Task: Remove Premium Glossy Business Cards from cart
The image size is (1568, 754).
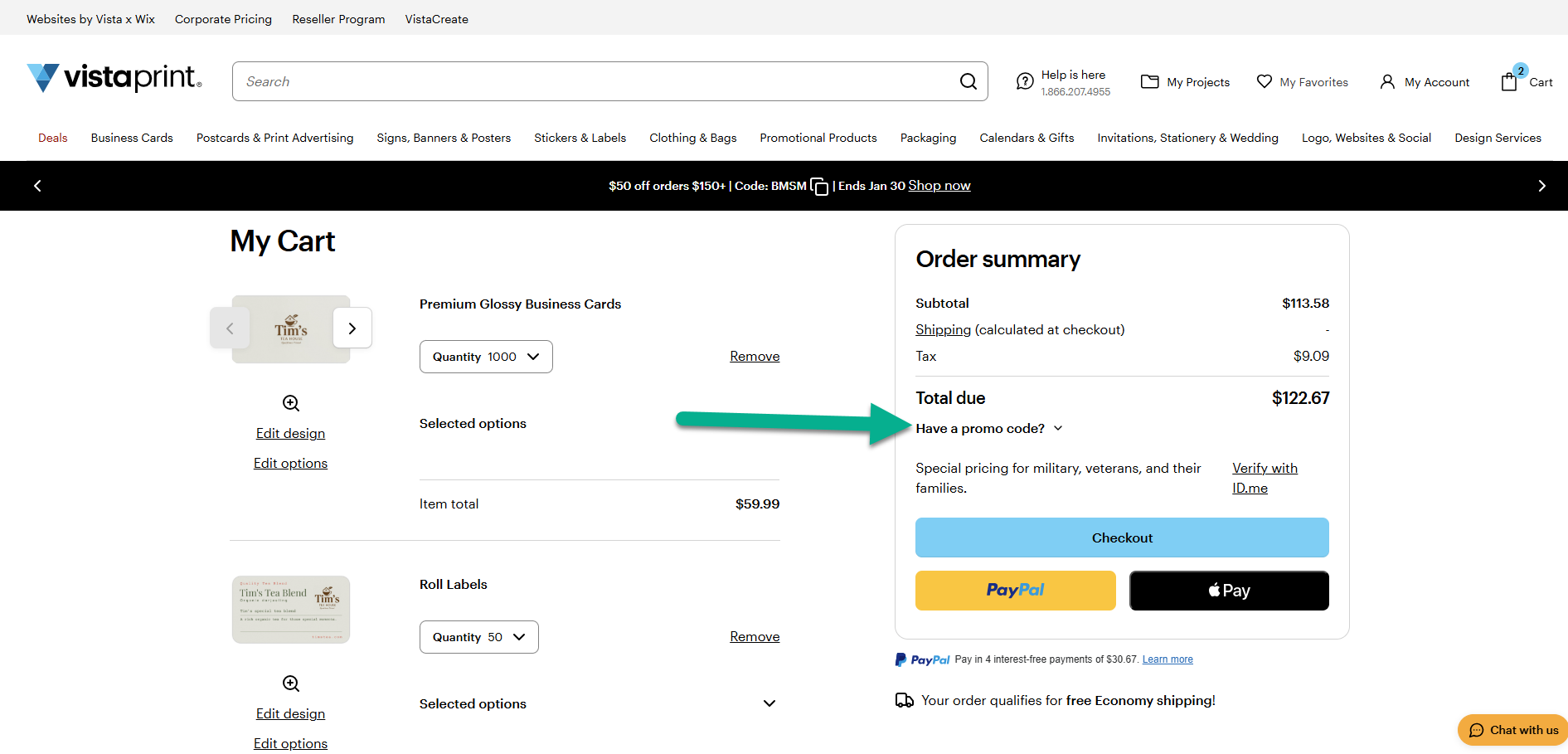Action: [x=755, y=357]
